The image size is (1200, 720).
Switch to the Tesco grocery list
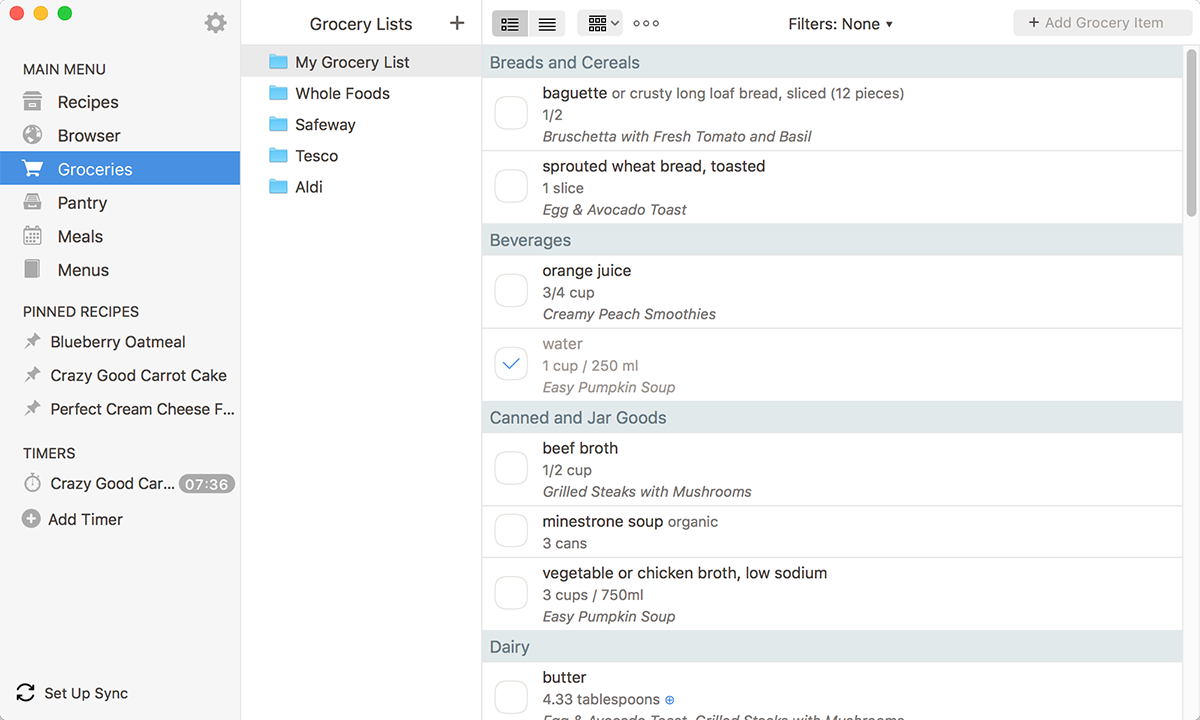click(x=315, y=156)
